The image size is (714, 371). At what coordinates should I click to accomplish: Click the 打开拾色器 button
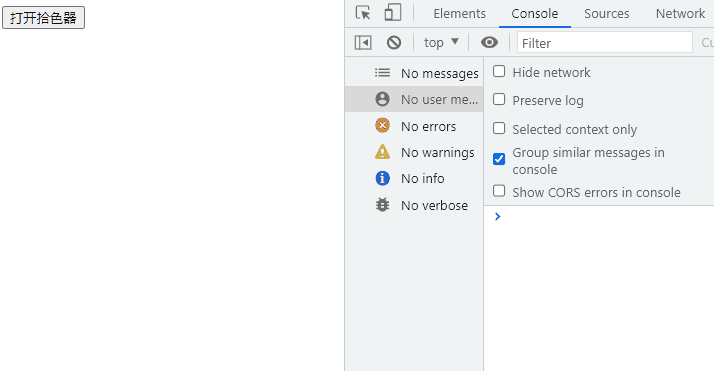pyautogui.click(x=43, y=18)
